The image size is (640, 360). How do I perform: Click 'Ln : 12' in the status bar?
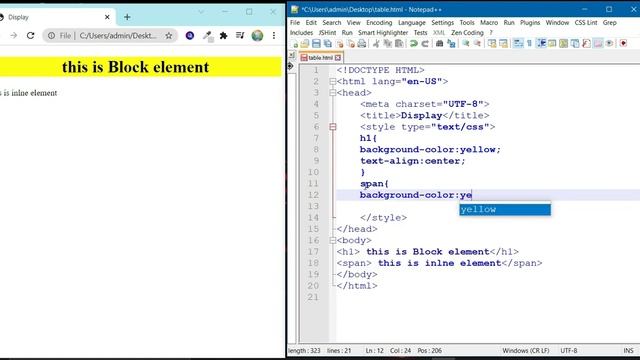pyautogui.click(x=374, y=351)
